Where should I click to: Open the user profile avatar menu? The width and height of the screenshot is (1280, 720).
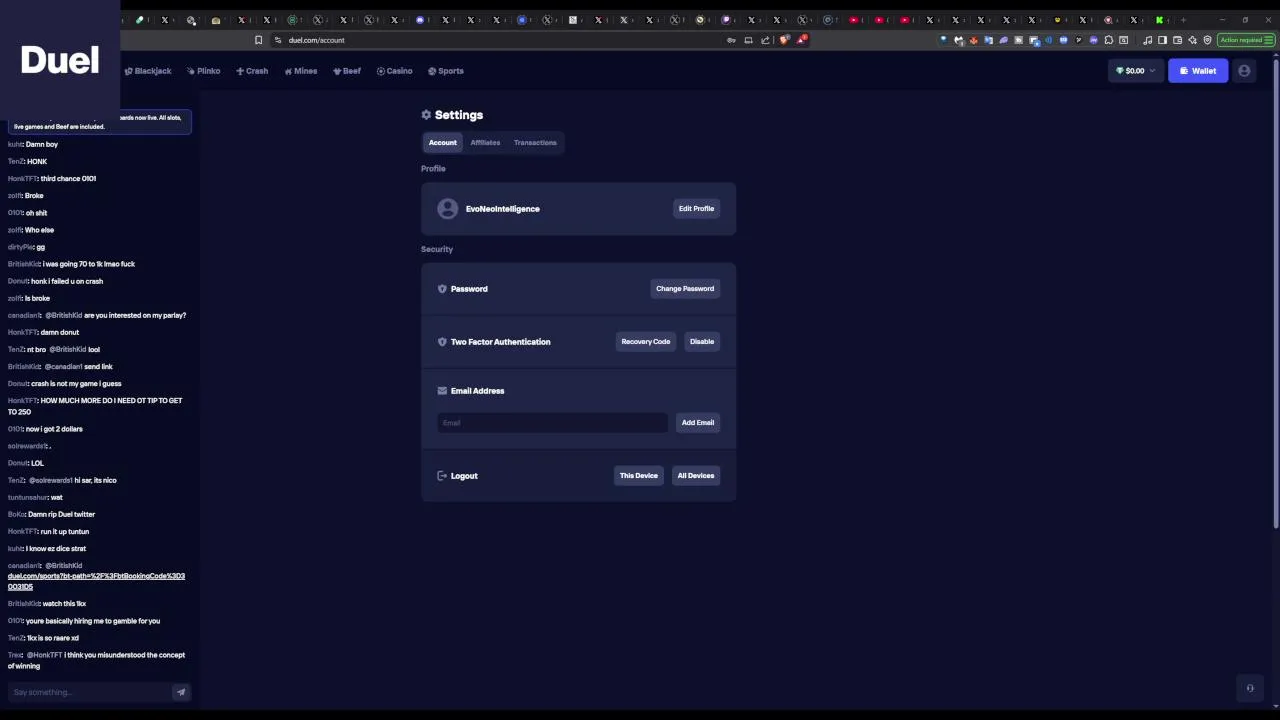coord(1244,71)
